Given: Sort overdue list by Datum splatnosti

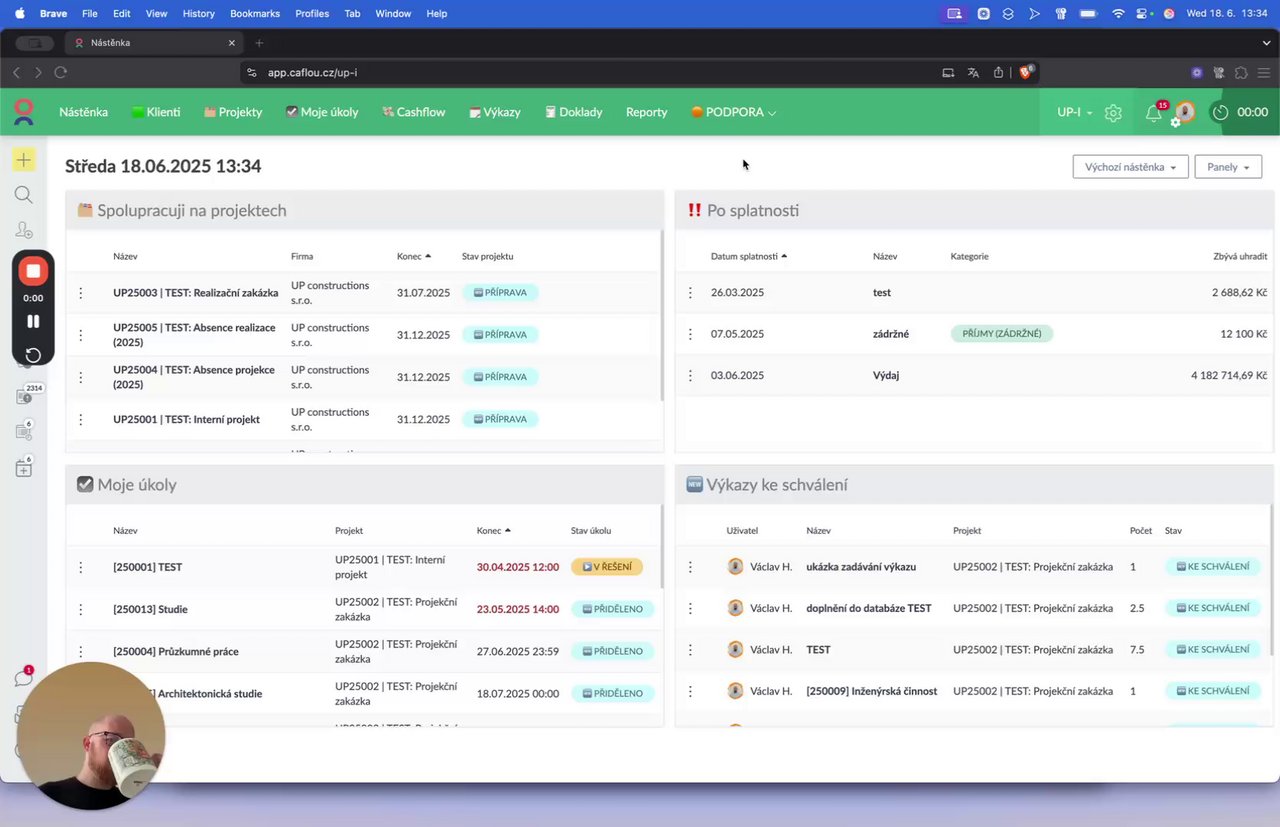Looking at the screenshot, I should click(749, 256).
